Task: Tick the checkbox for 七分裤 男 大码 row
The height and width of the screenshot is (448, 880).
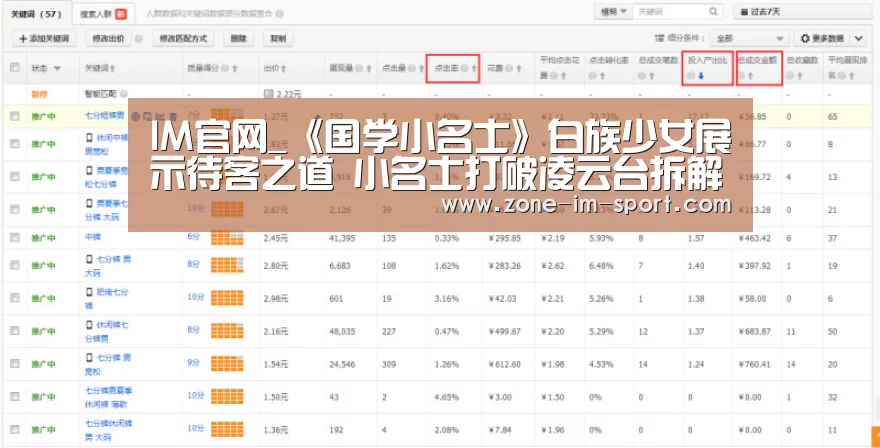Action: [15, 265]
